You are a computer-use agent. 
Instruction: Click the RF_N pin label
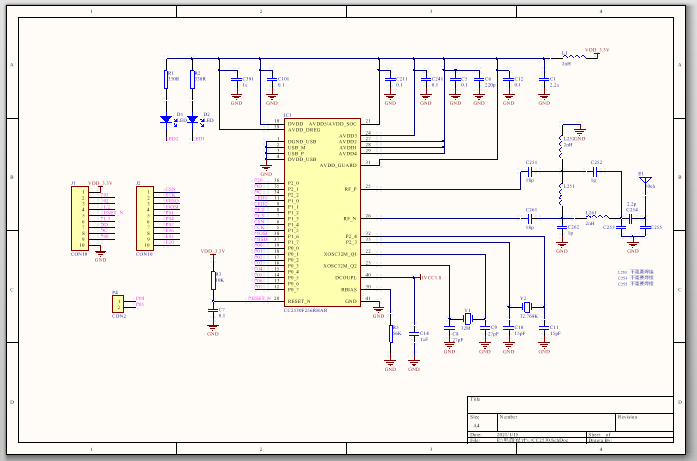(x=350, y=219)
